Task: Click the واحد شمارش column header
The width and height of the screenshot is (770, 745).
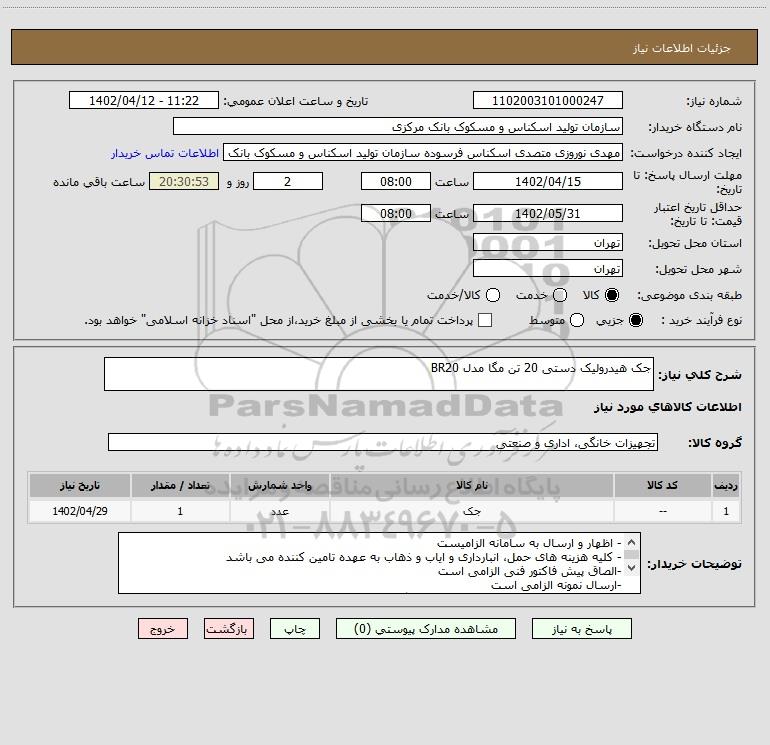Action: (279, 485)
